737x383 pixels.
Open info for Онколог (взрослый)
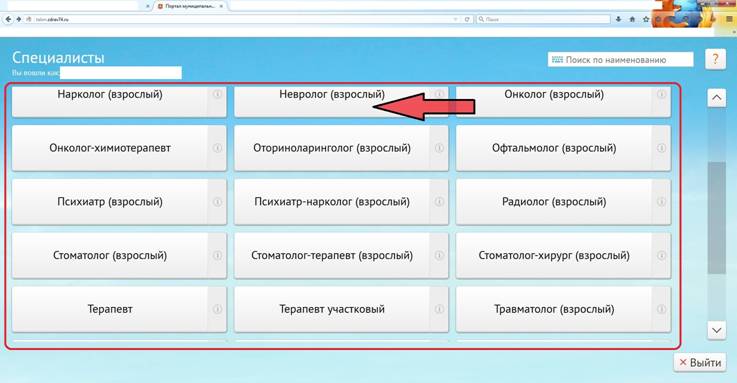coord(661,94)
